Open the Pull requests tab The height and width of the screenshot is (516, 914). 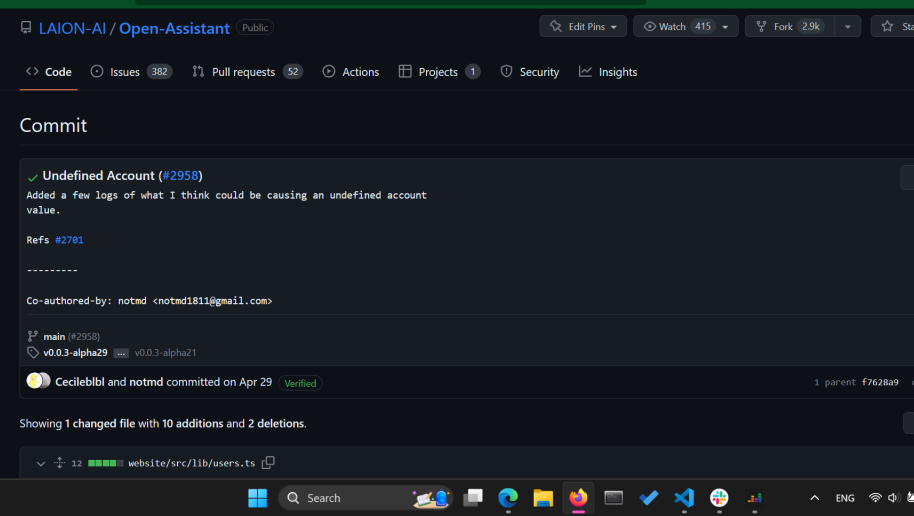[x=247, y=72]
